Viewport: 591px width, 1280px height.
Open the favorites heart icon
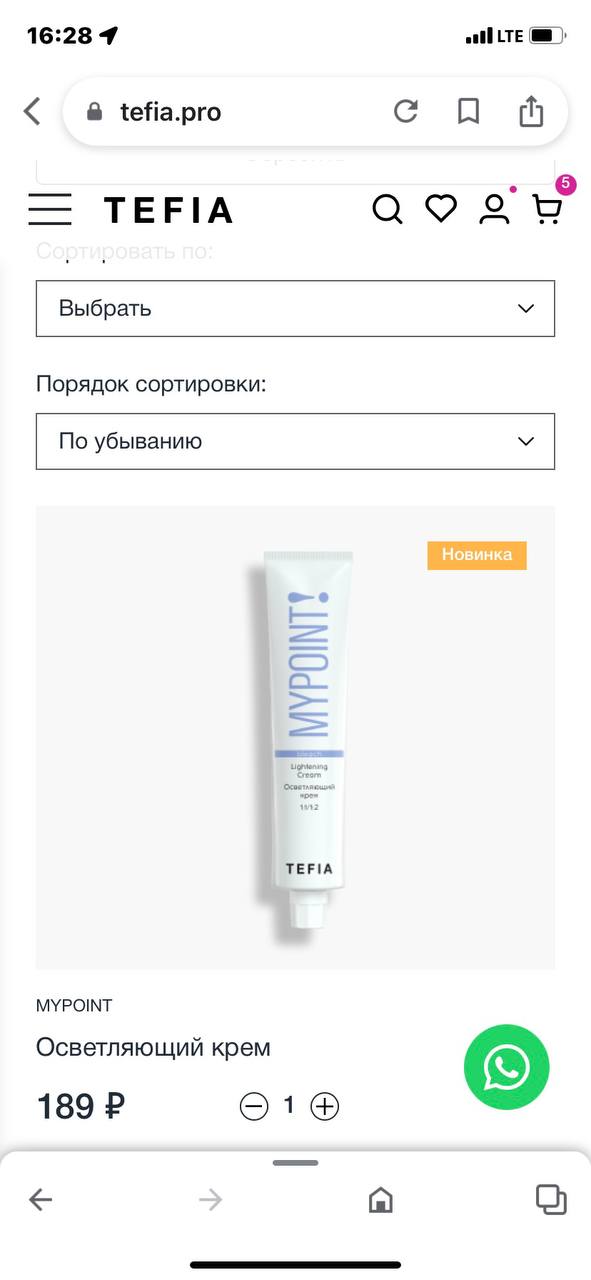(441, 208)
